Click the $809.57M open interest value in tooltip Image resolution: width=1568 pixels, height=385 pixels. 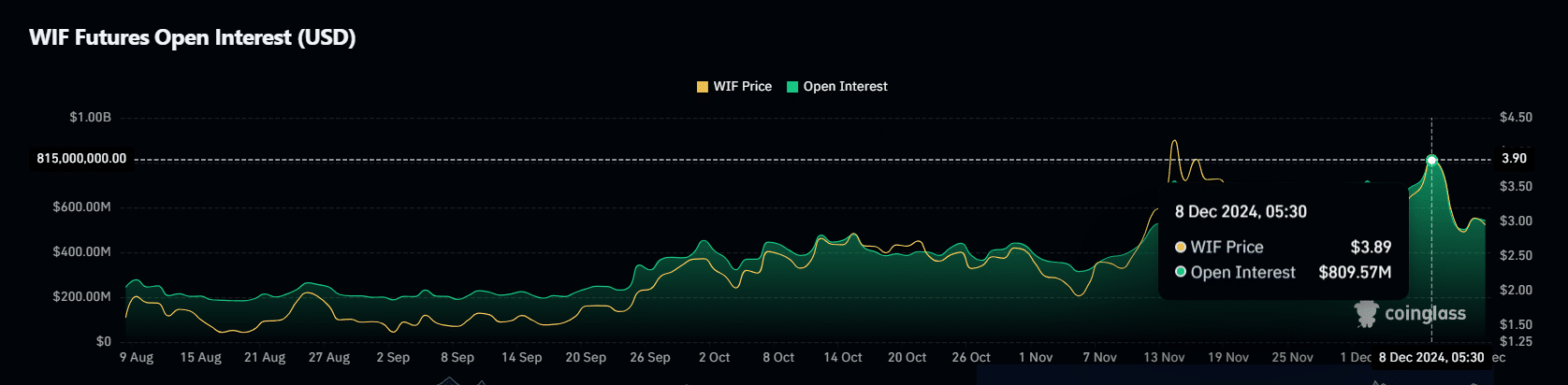(1355, 272)
